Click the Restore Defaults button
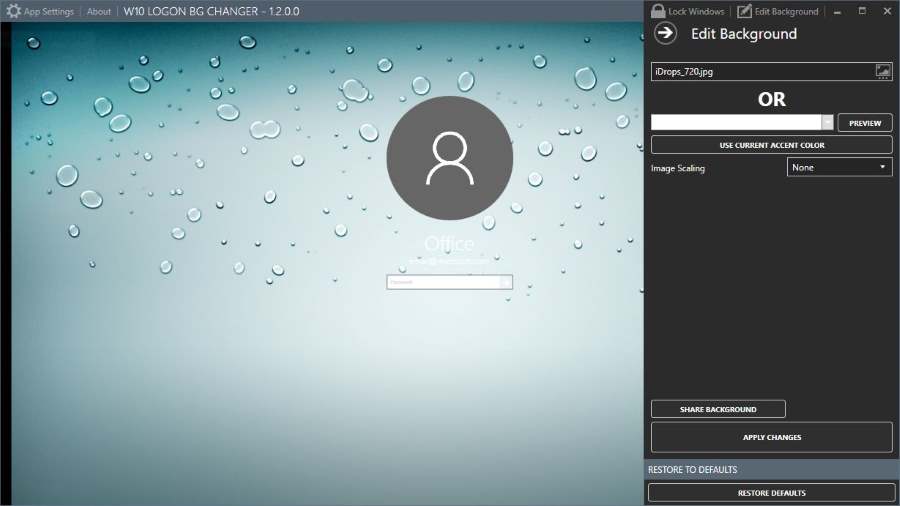 tap(771, 492)
